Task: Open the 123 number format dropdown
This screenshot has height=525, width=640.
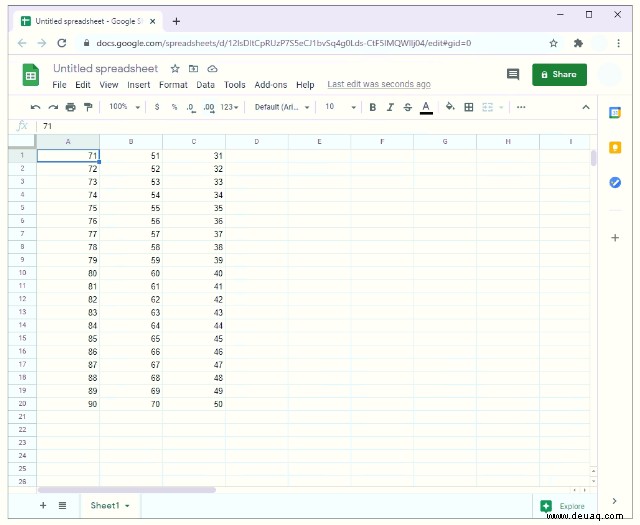Action: (229, 107)
